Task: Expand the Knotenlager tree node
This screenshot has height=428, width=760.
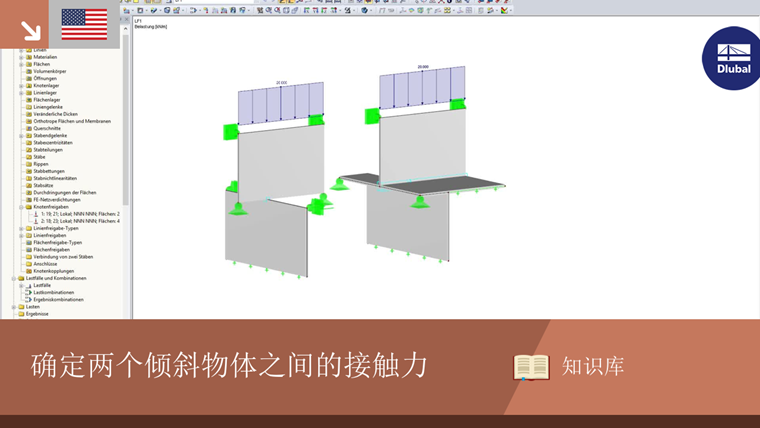Action: point(21,86)
